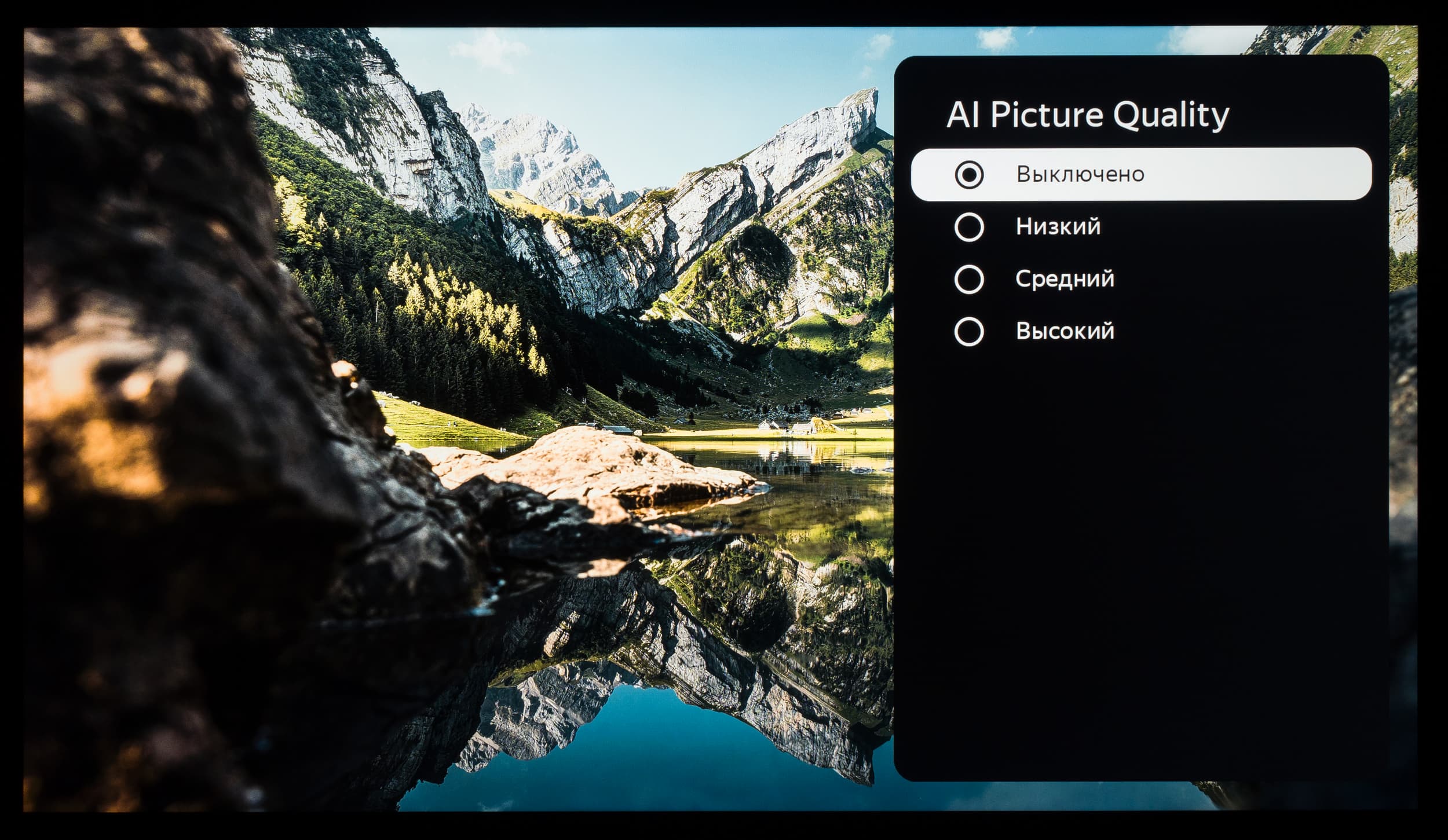Click the Низкий option label

click(1058, 226)
